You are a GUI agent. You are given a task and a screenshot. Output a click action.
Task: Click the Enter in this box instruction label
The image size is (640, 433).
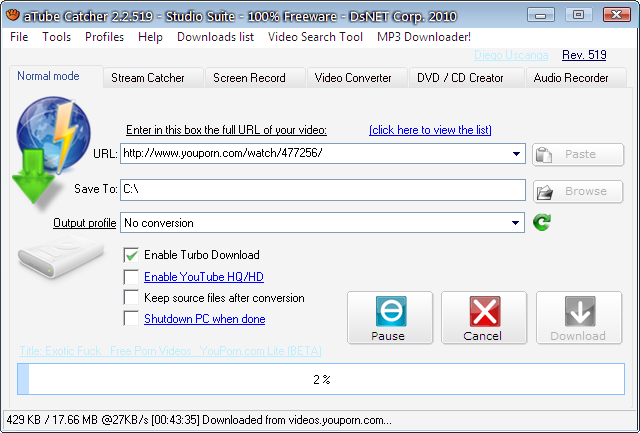click(x=226, y=130)
